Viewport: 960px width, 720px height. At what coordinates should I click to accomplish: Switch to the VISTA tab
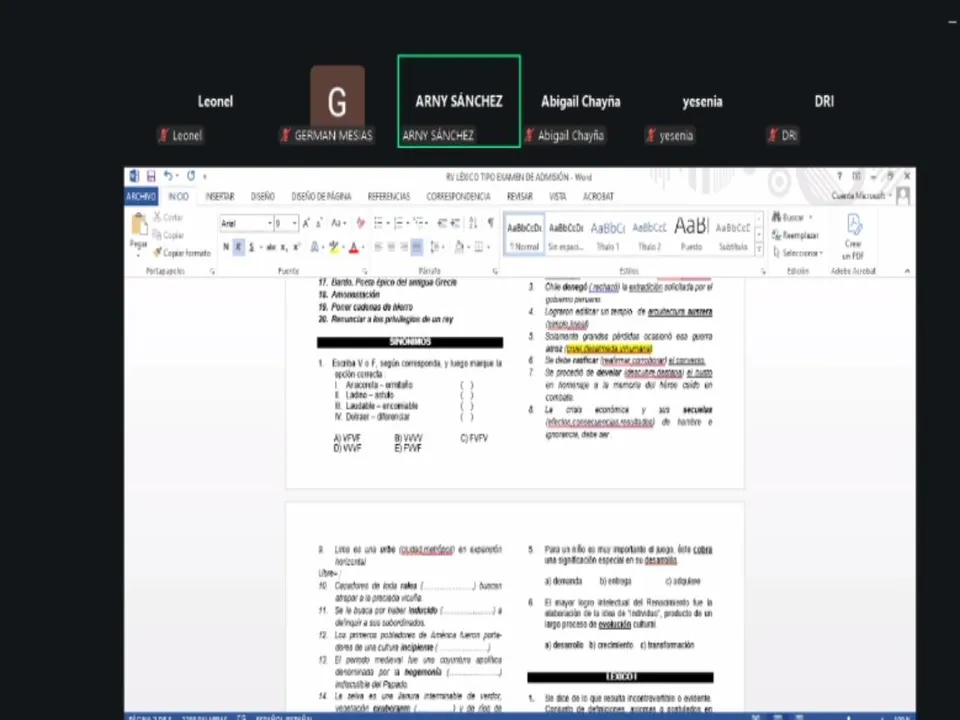click(x=558, y=197)
